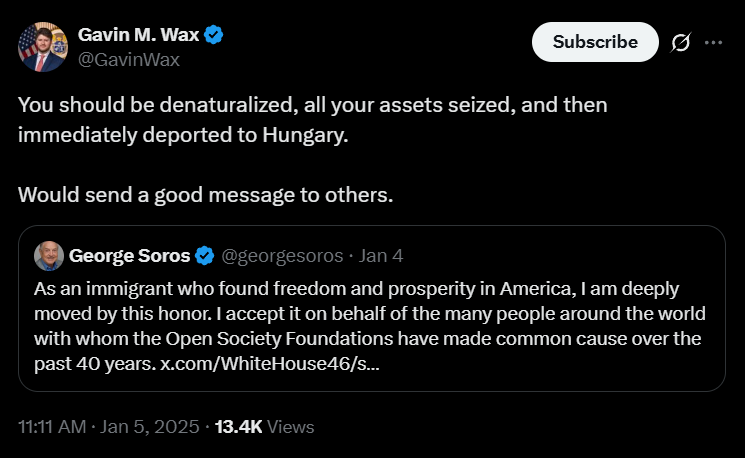Click "Would send a good message" sentence
Image resolution: width=745 pixels, height=458 pixels.
(205, 193)
